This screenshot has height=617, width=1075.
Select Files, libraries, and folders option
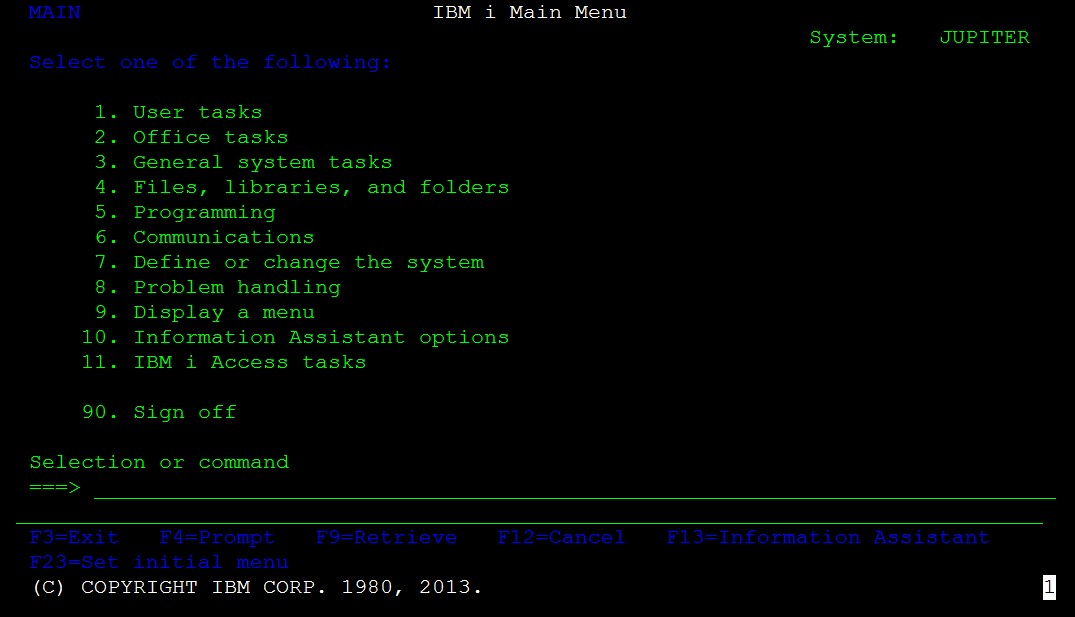(320, 187)
